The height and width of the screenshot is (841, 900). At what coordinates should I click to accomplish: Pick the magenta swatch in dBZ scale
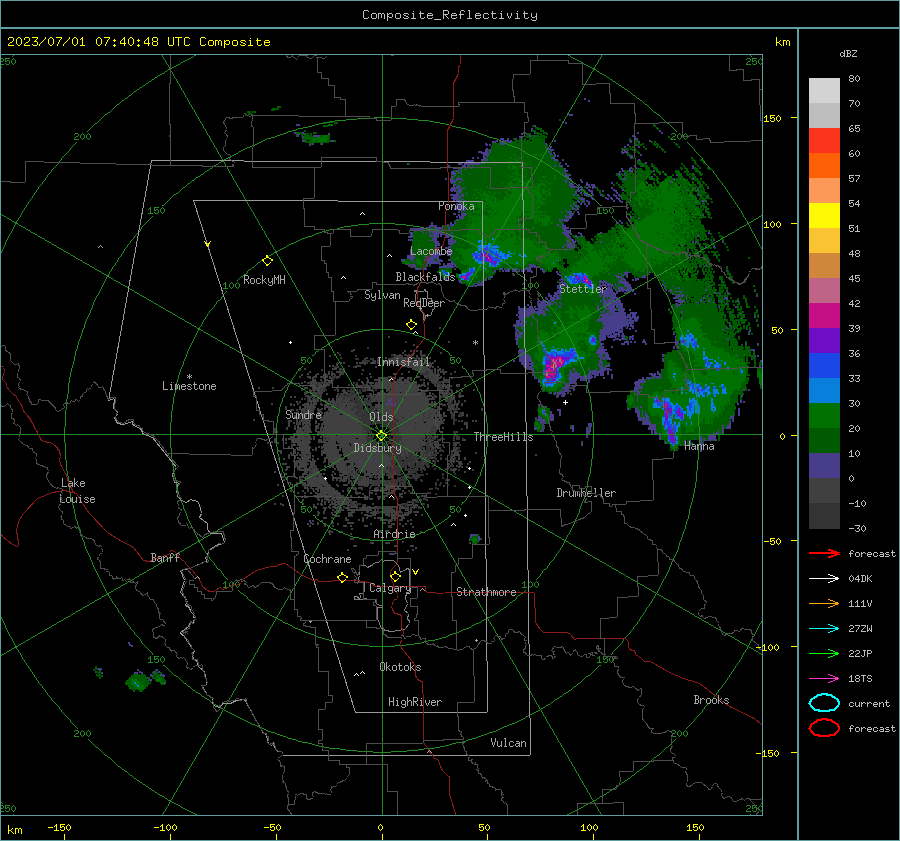(824, 316)
